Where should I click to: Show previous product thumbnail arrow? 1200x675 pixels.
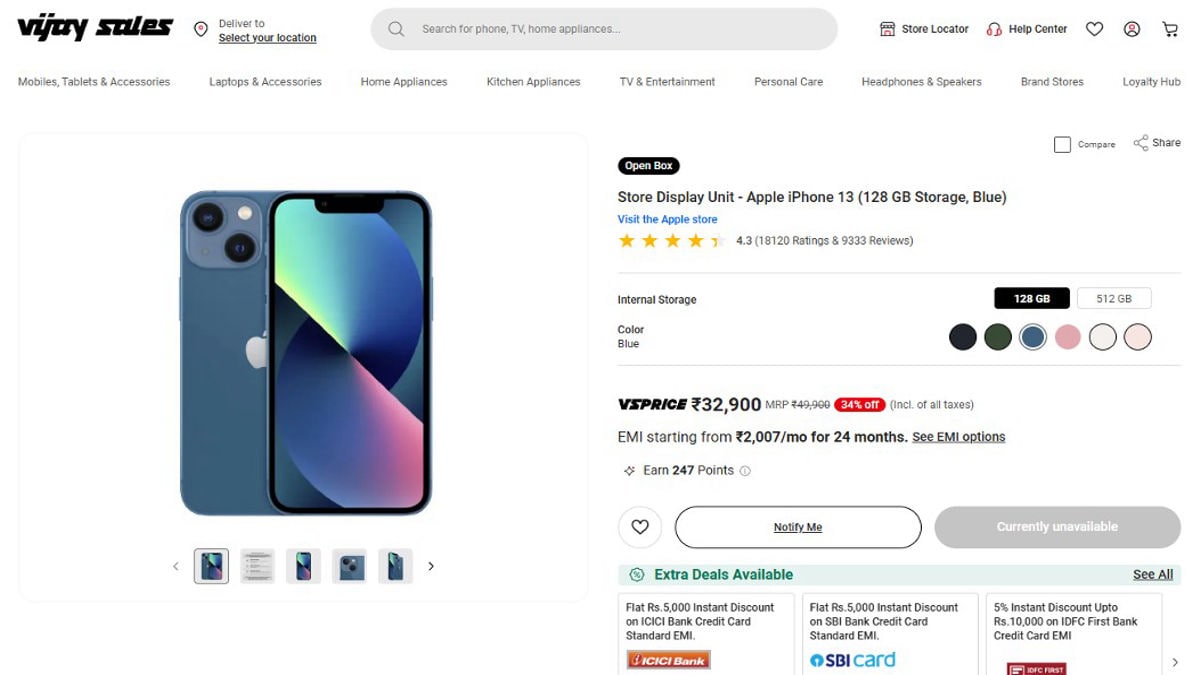tap(176, 566)
